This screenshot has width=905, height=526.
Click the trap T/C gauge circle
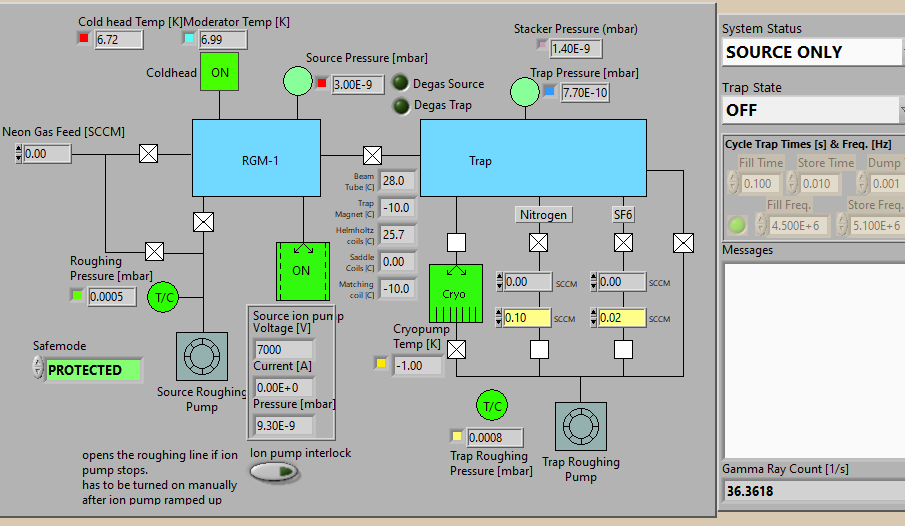point(492,405)
